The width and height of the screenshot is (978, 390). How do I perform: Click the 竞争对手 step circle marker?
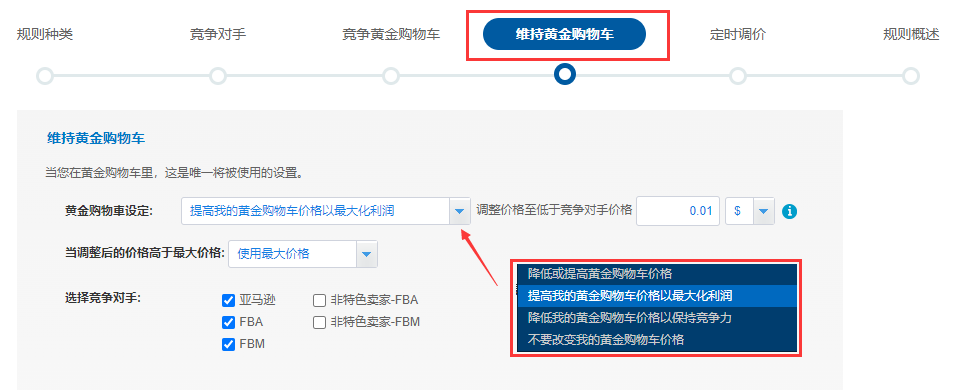tap(218, 76)
